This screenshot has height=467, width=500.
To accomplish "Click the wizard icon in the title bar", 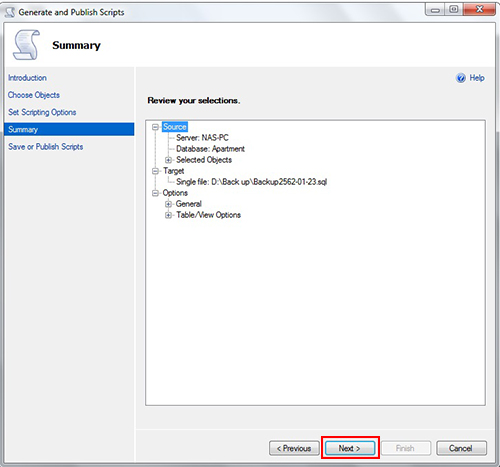I will point(10,12).
